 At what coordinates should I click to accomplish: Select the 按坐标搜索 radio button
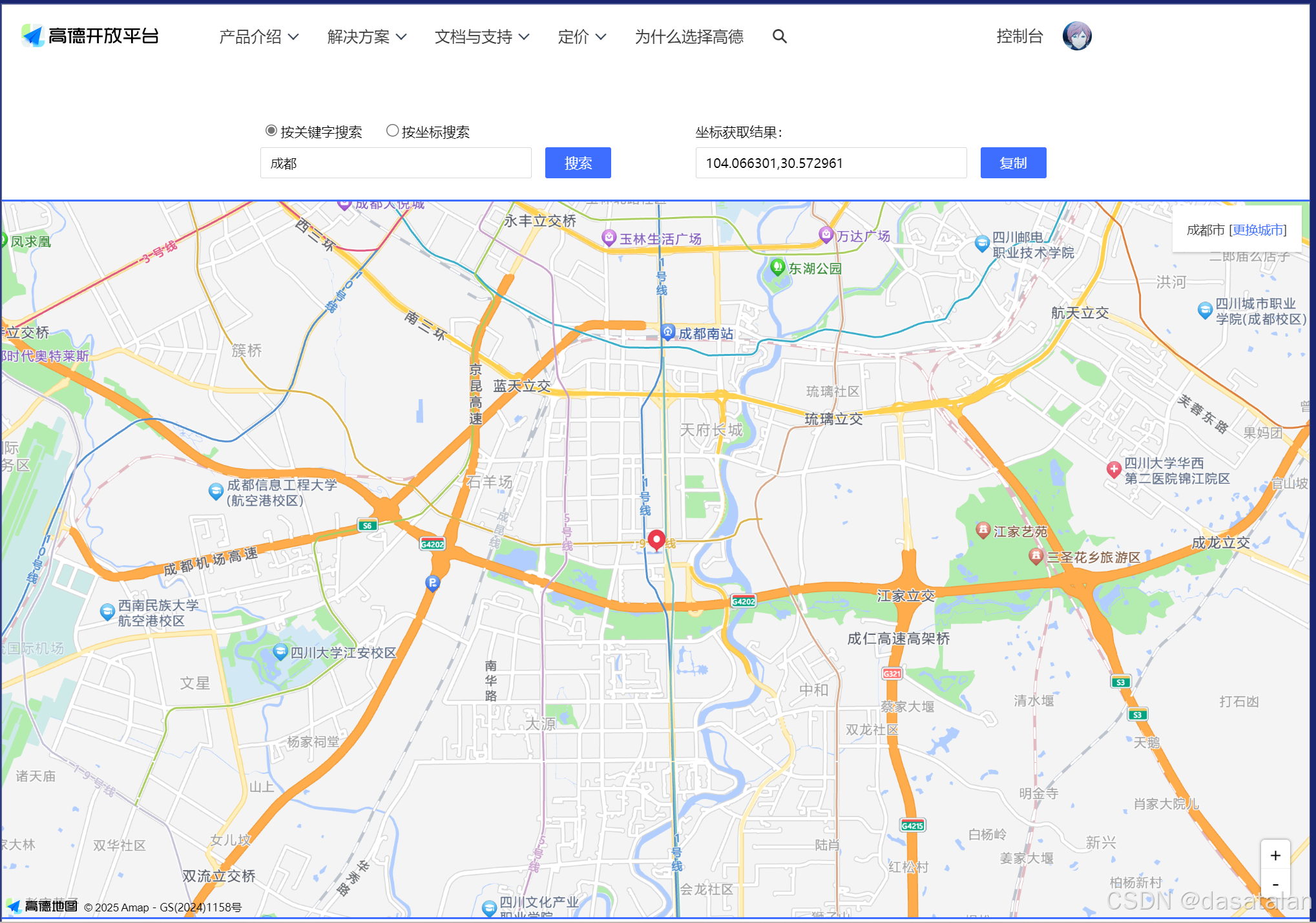[x=392, y=131]
